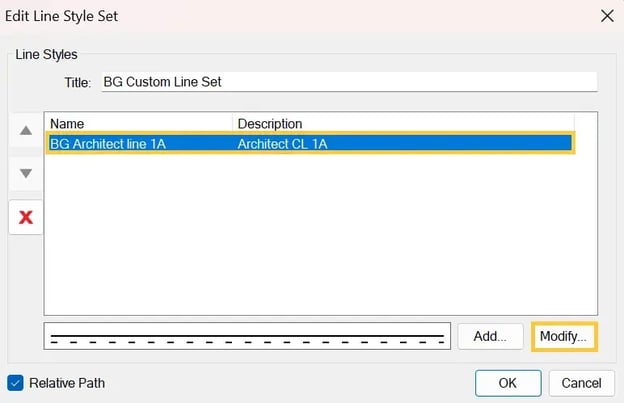
Task: Click the Architect CL 1A description cell
Action: tap(283, 144)
